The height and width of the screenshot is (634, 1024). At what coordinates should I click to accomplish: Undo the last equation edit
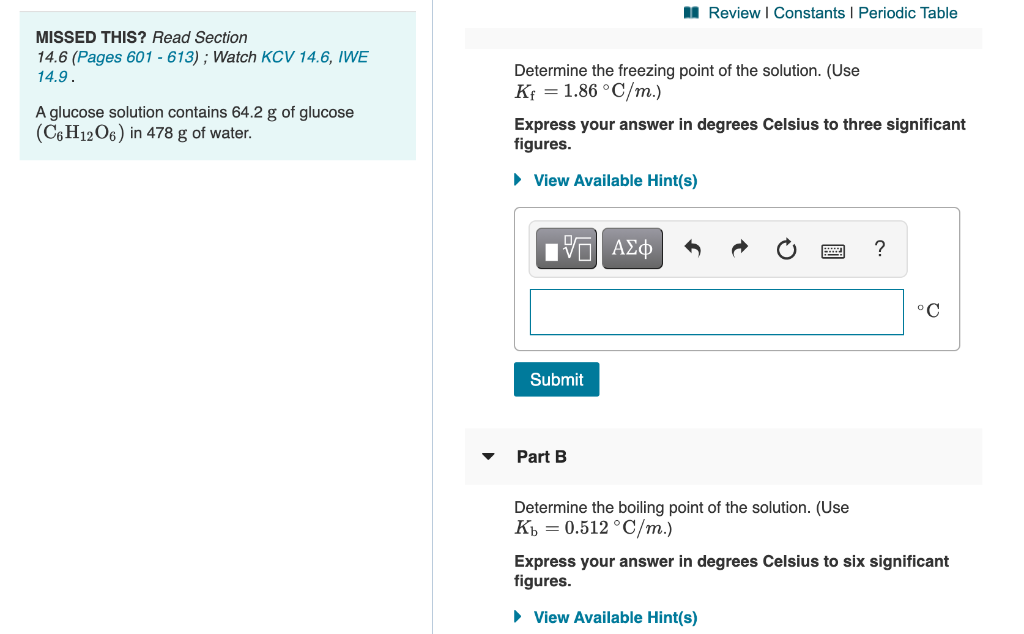(692, 248)
